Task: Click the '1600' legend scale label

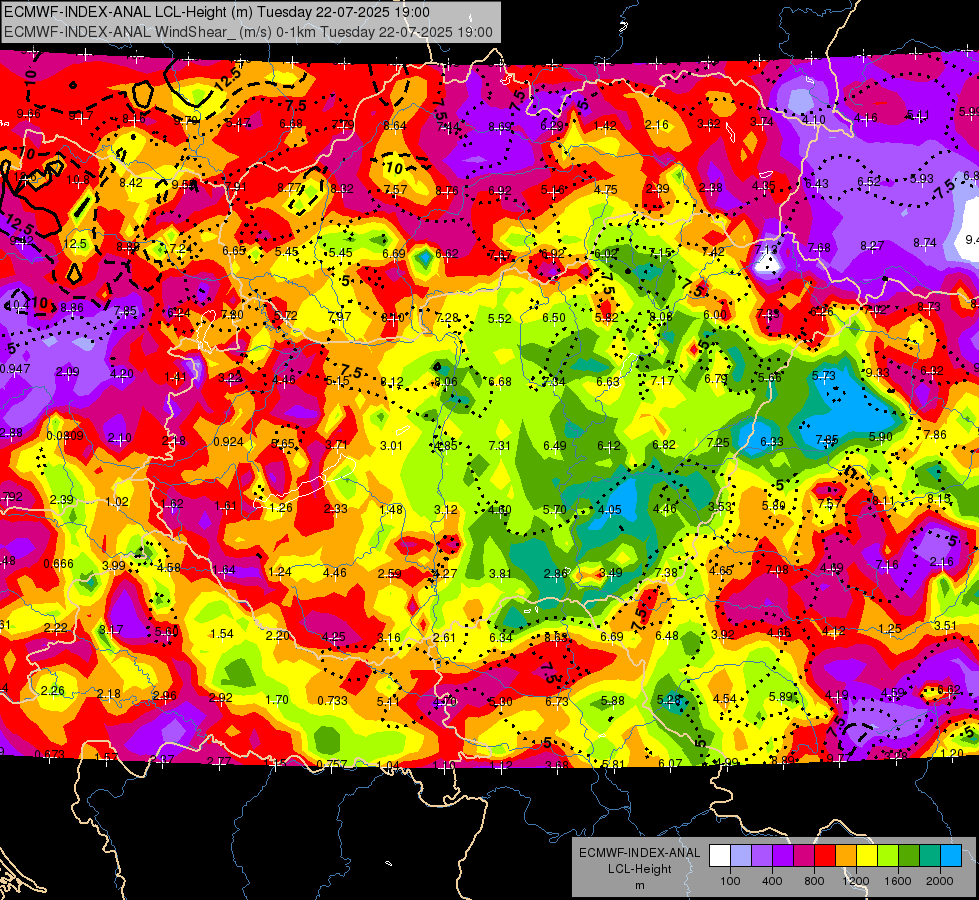Action: pyautogui.click(x=897, y=881)
